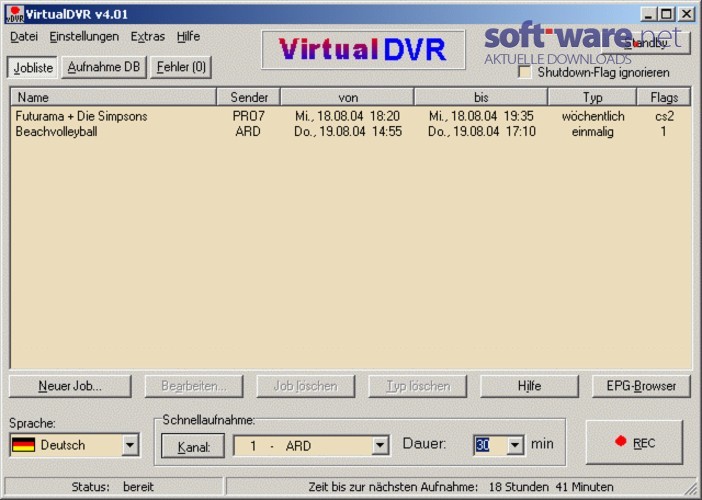Click end time 'Do., 19.08.04 17:10'
This screenshot has height=500, width=702.
point(481,132)
